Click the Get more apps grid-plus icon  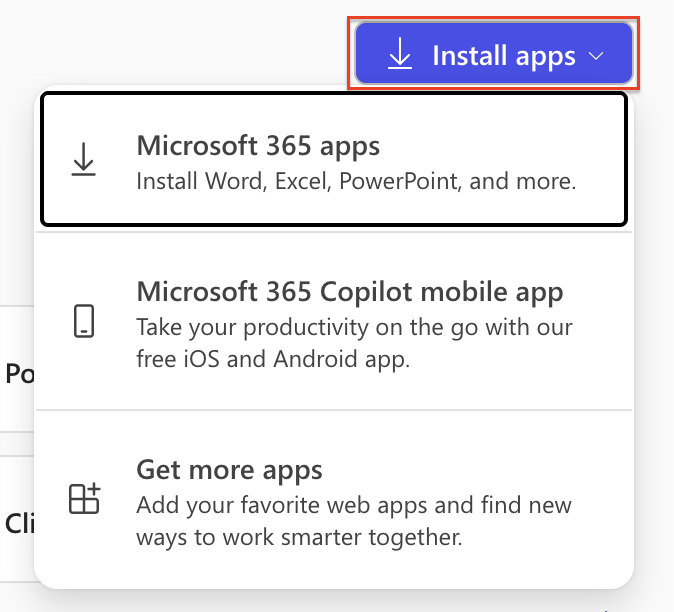coord(84,498)
